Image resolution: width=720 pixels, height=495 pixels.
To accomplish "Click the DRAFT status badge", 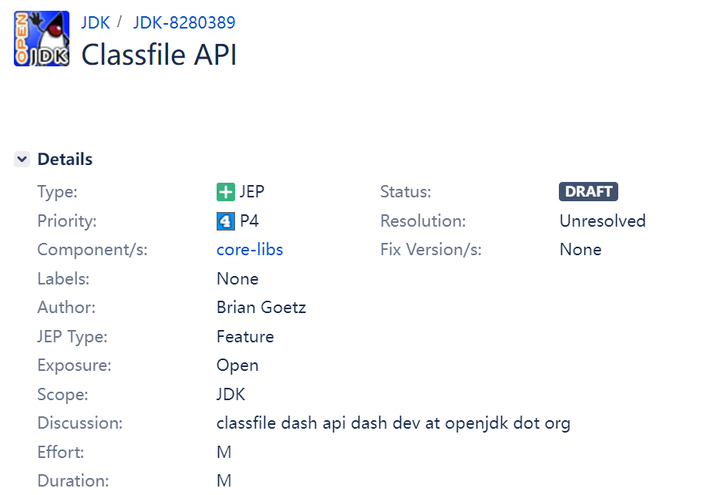I will [588, 192].
